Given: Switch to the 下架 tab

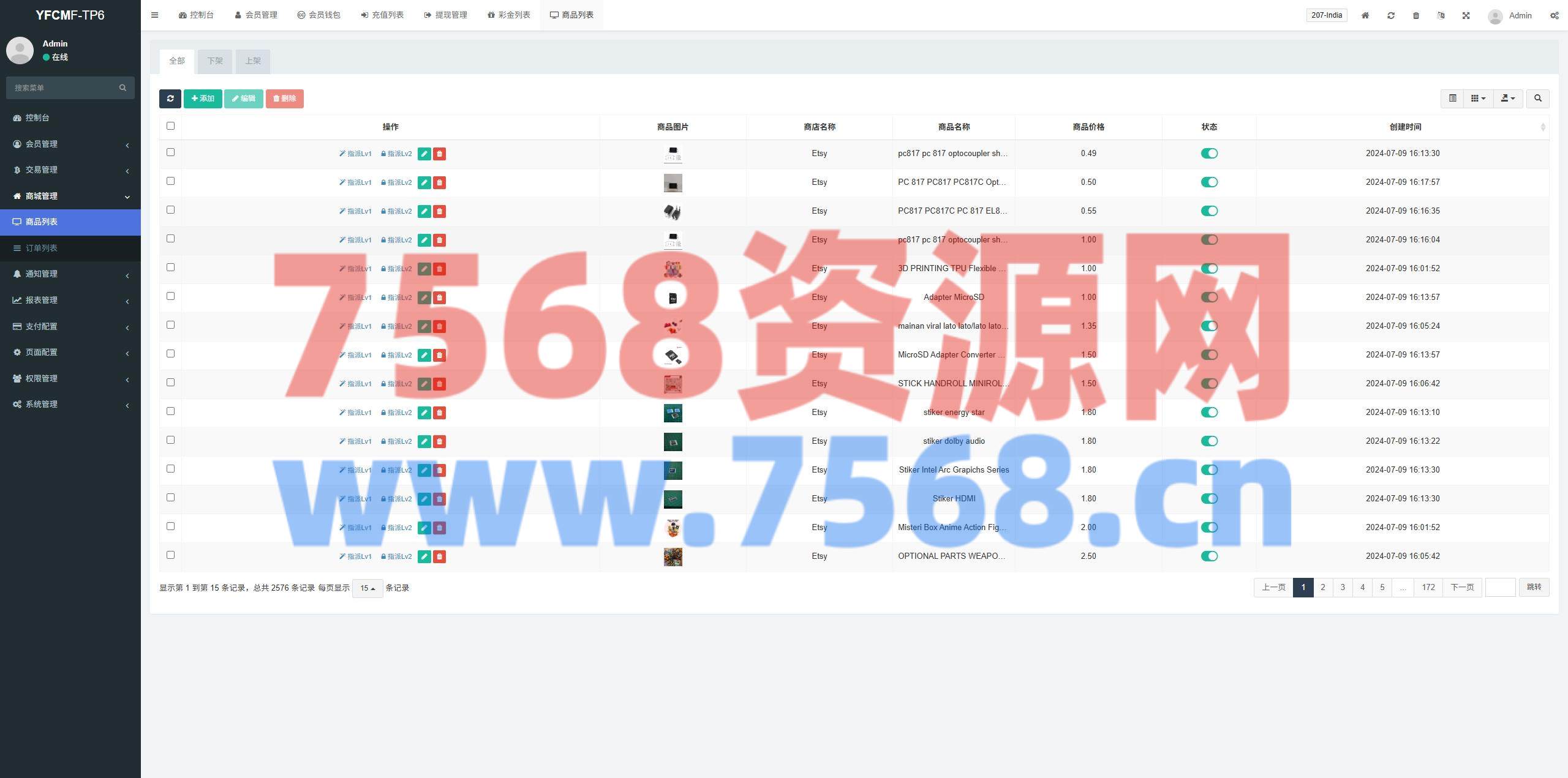Looking at the screenshot, I should tap(214, 61).
